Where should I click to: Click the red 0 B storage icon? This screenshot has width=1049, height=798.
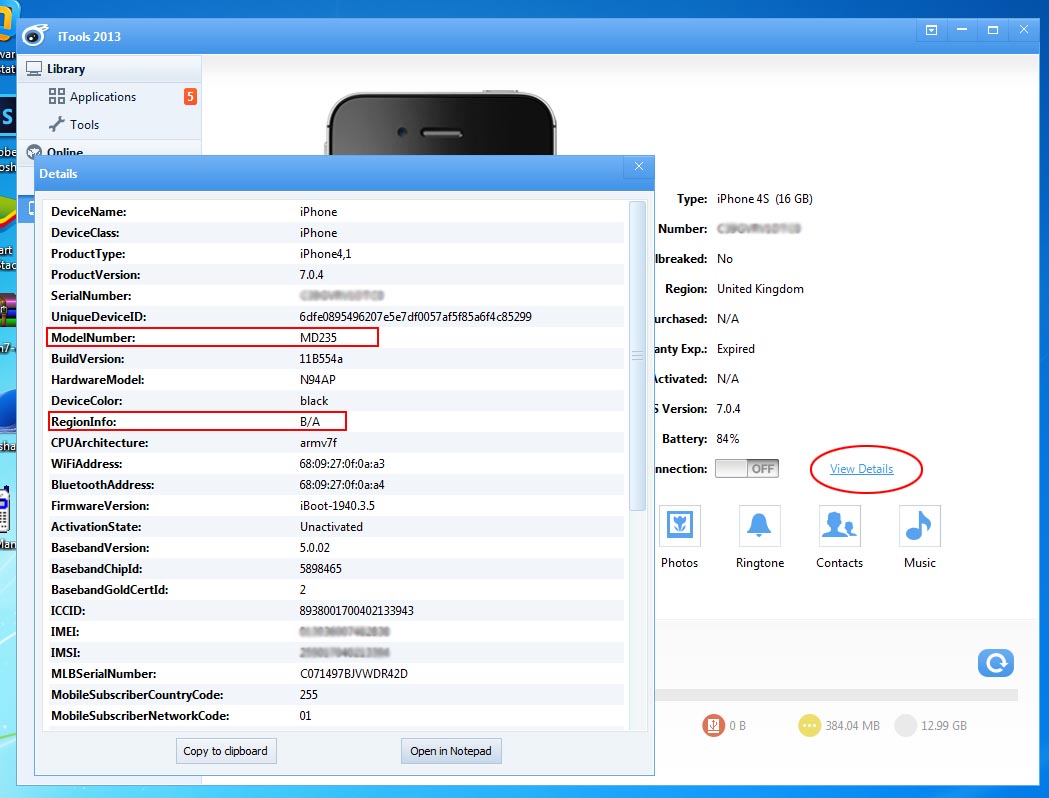714,725
